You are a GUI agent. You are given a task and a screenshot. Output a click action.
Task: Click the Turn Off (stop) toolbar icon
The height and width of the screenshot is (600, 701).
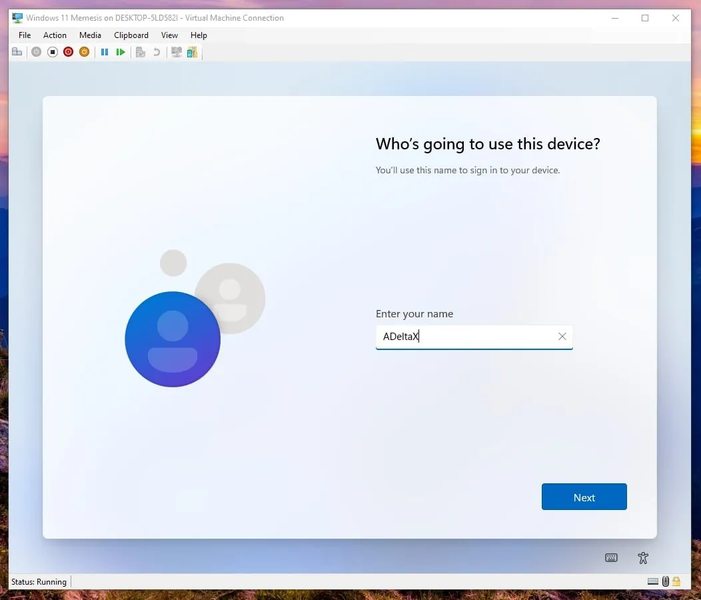point(52,52)
